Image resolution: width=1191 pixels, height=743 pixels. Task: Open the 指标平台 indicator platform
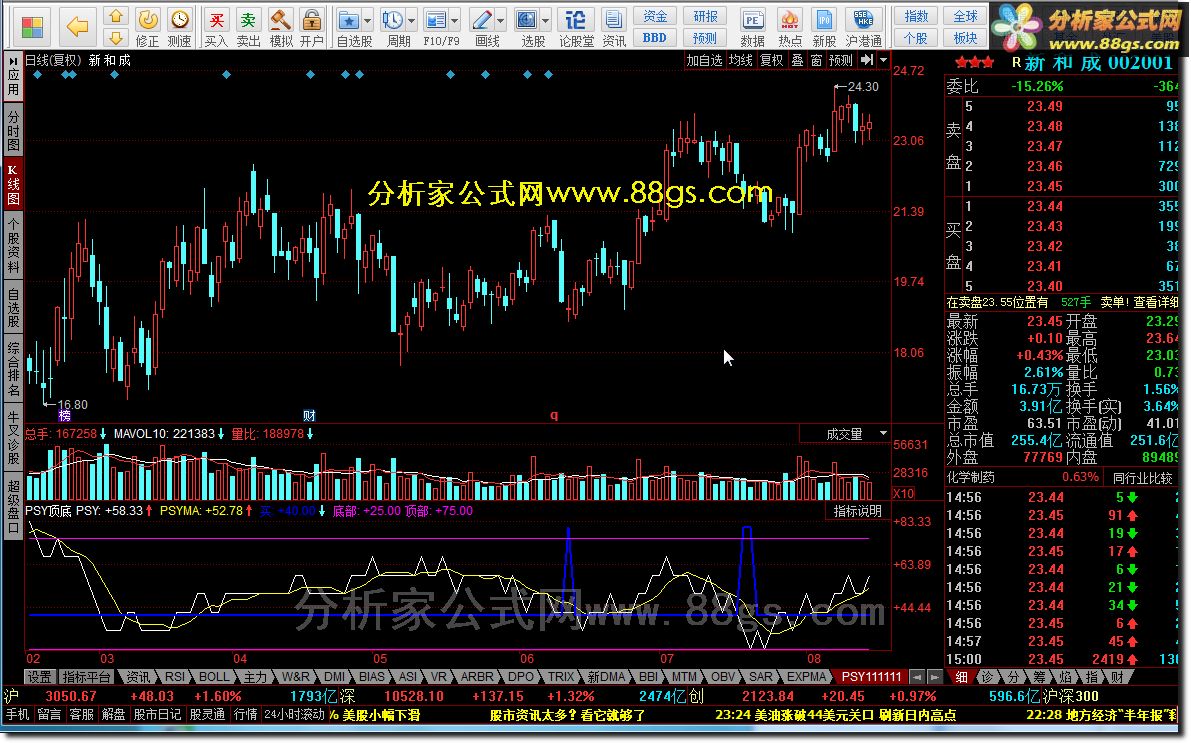click(x=87, y=676)
